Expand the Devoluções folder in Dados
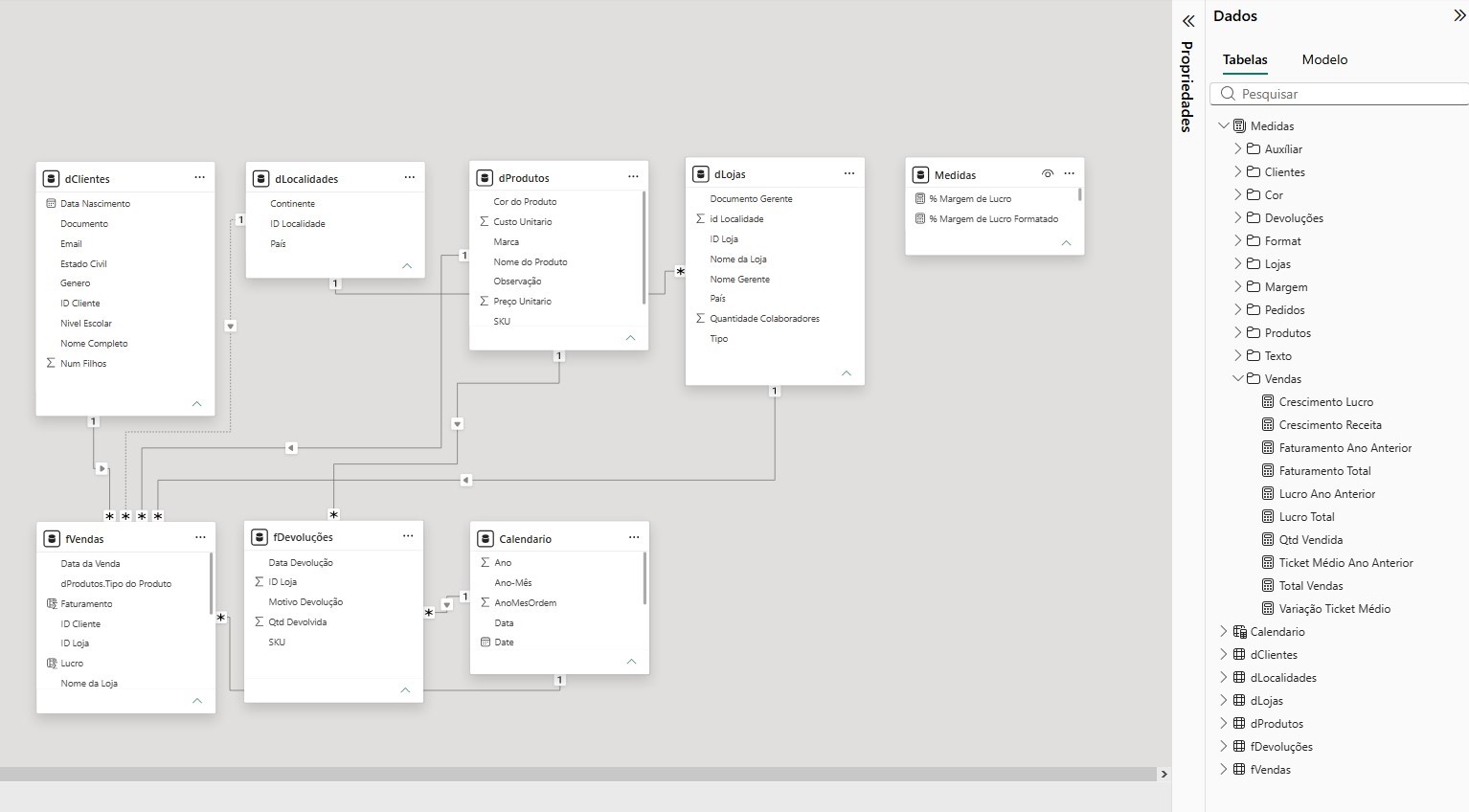Image resolution: width=1469 pixels, height=812 pixels. tap(1238, 218)
